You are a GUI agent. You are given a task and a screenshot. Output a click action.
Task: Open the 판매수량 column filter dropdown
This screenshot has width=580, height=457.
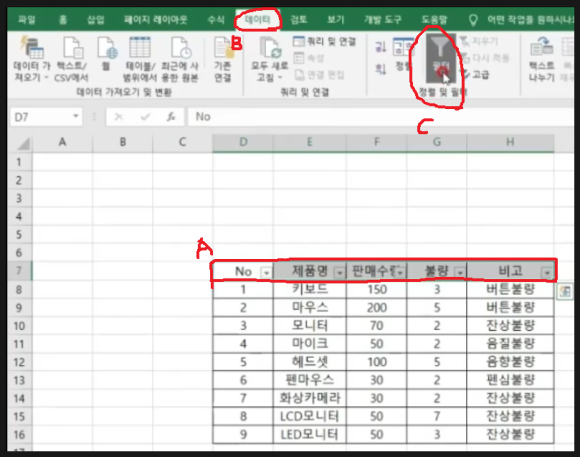coord(400,273)
